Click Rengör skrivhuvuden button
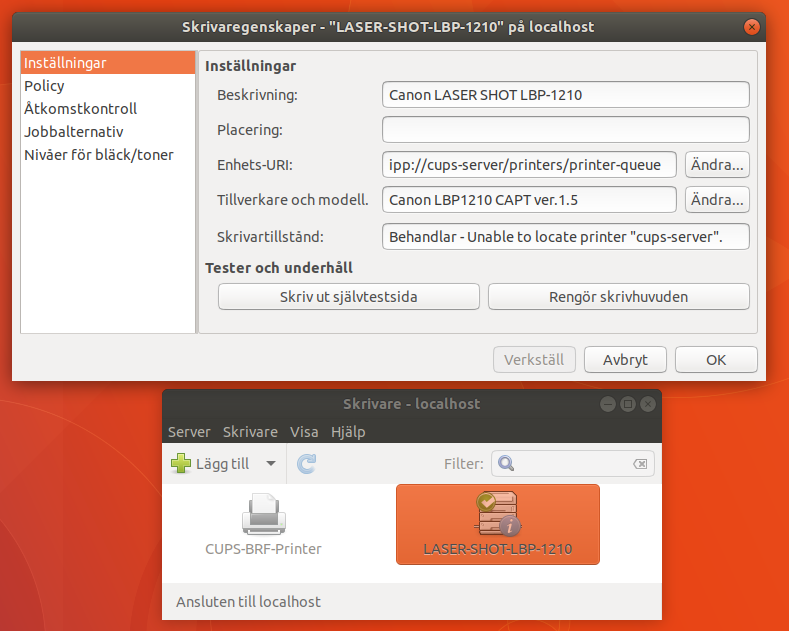This screenshot has height=631, width=789. (618, 296)
